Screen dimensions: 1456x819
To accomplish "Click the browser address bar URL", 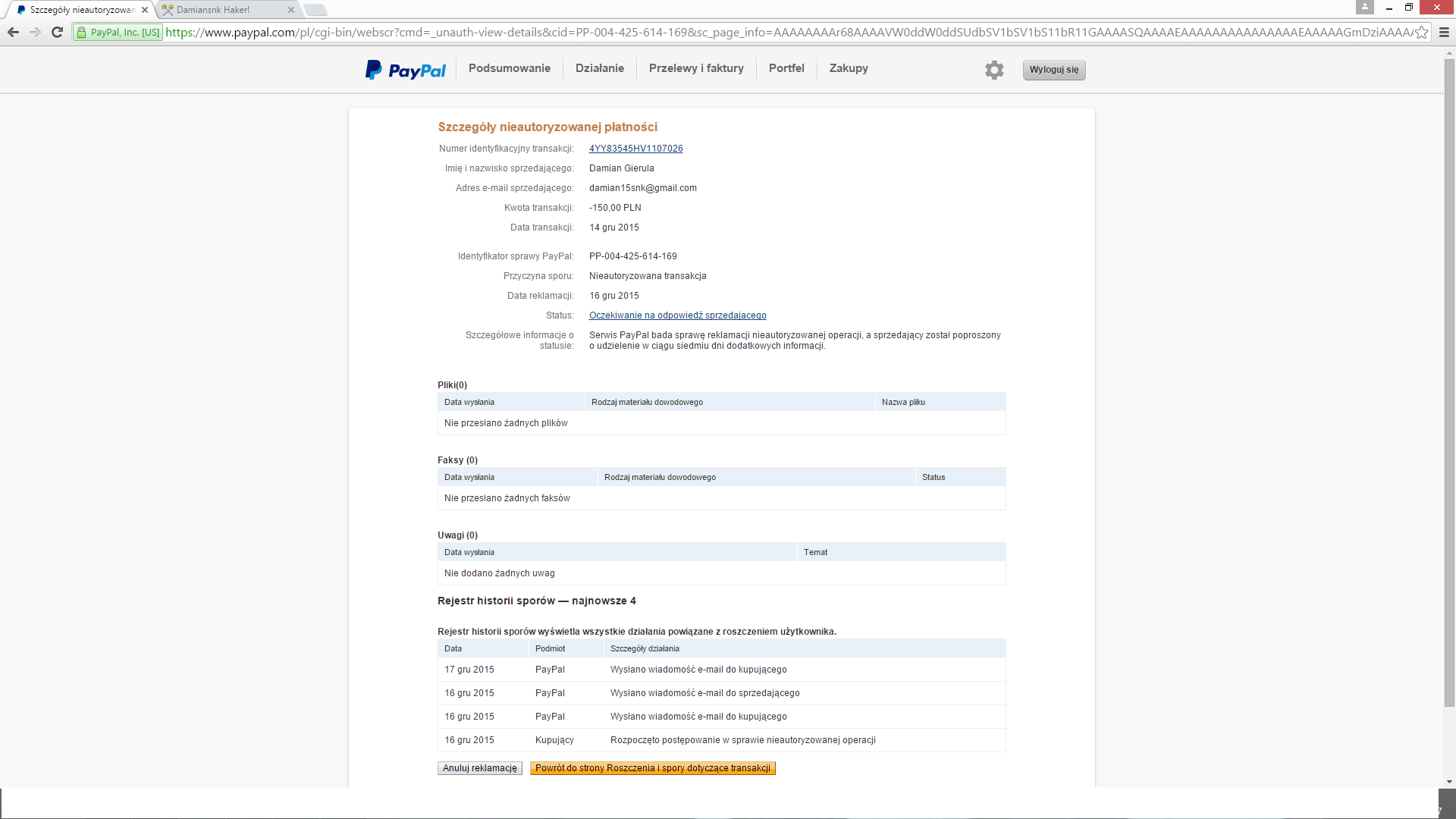I will 758,32.
